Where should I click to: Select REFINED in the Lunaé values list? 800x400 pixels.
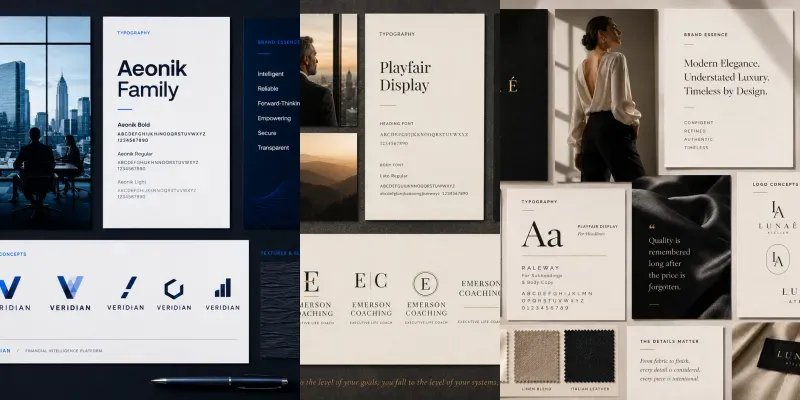(694, 131)
